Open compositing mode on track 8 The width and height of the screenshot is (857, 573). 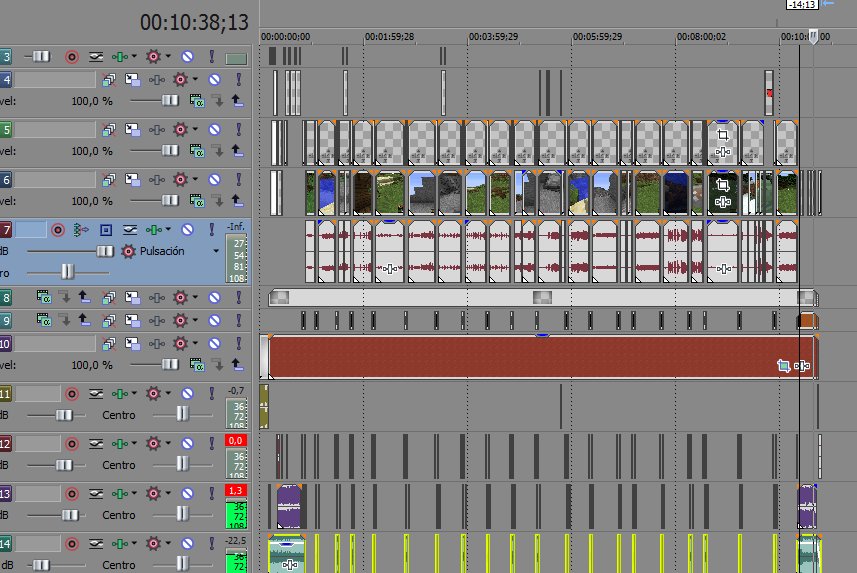(43, 297)
